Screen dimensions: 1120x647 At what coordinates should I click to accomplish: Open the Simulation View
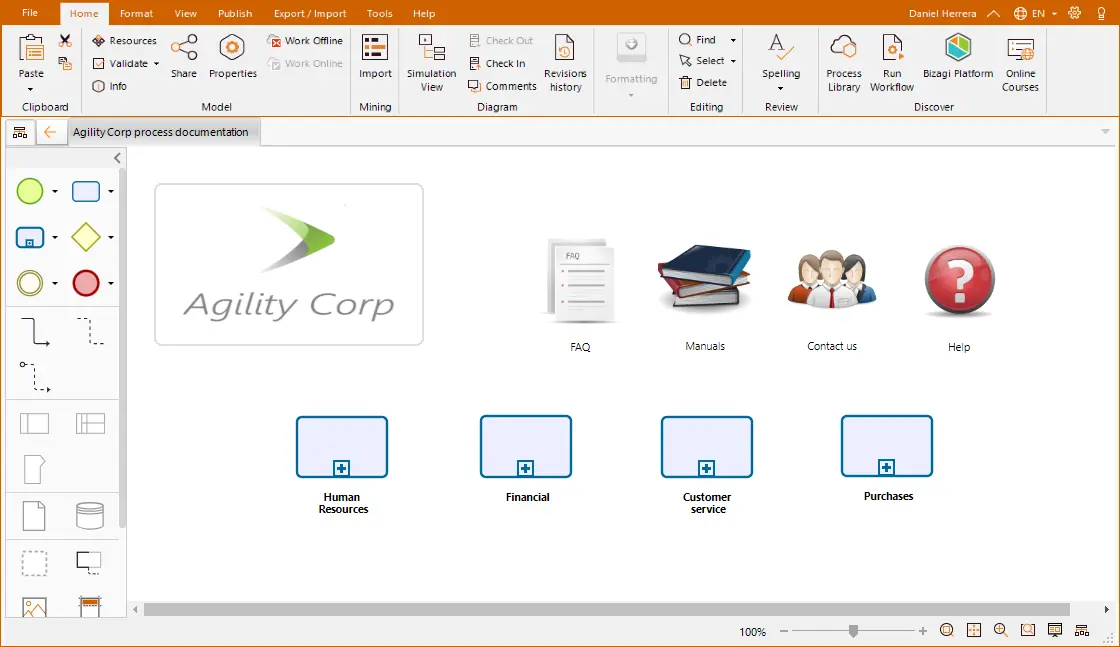point(431,63)
